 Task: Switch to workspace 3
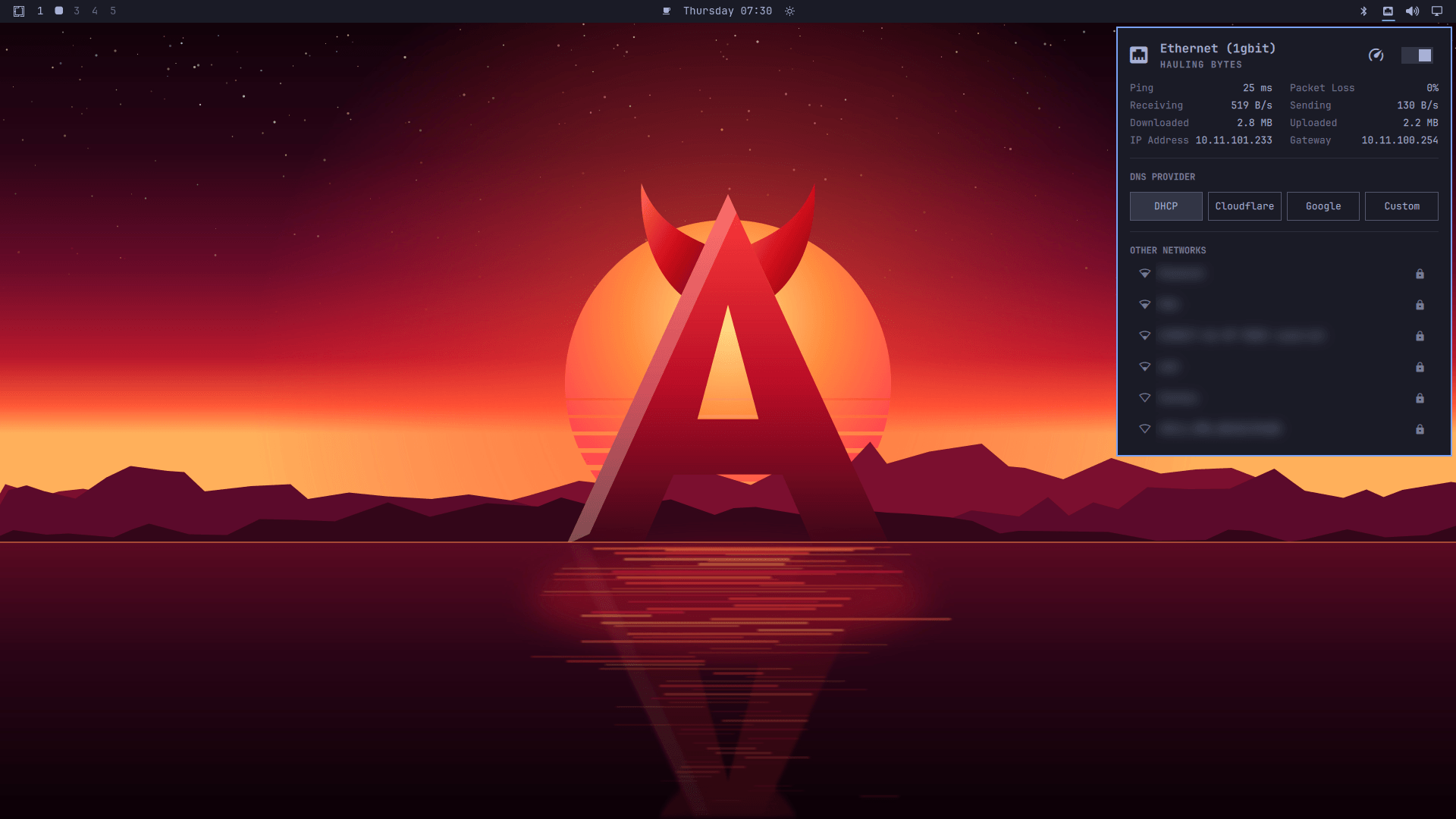click(x=77, y=11)
